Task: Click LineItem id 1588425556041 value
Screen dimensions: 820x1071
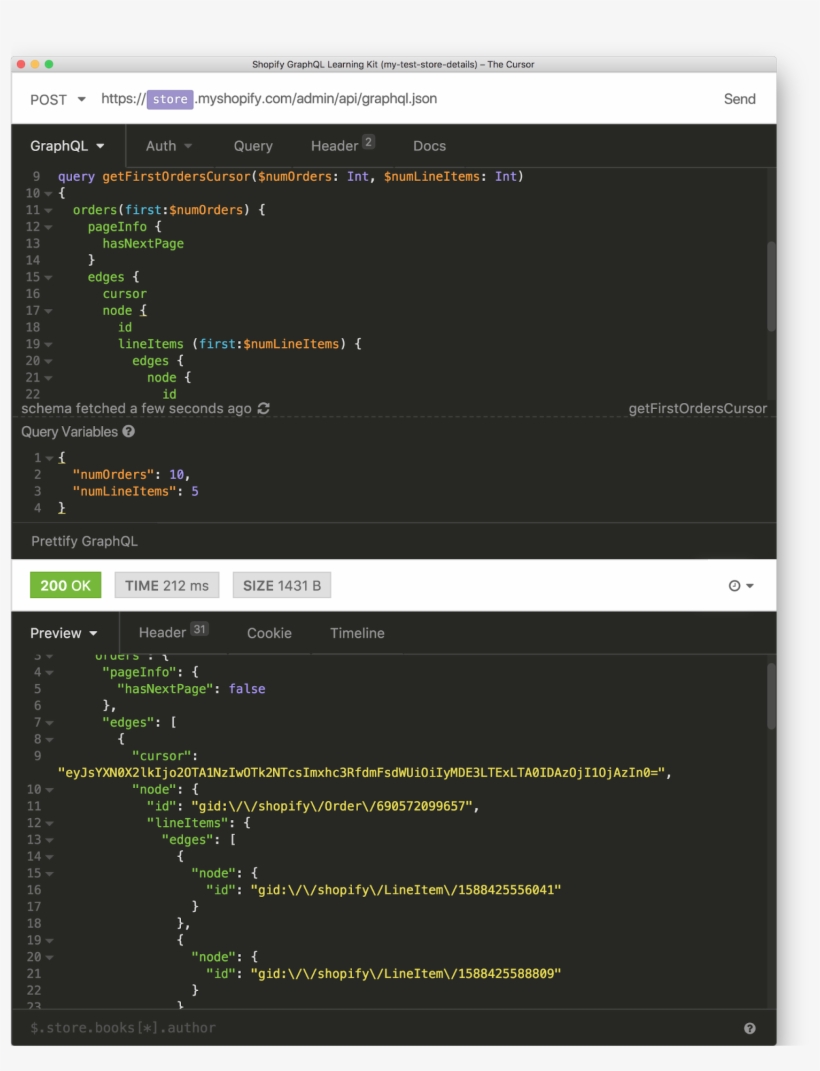Action: [406, 890]
